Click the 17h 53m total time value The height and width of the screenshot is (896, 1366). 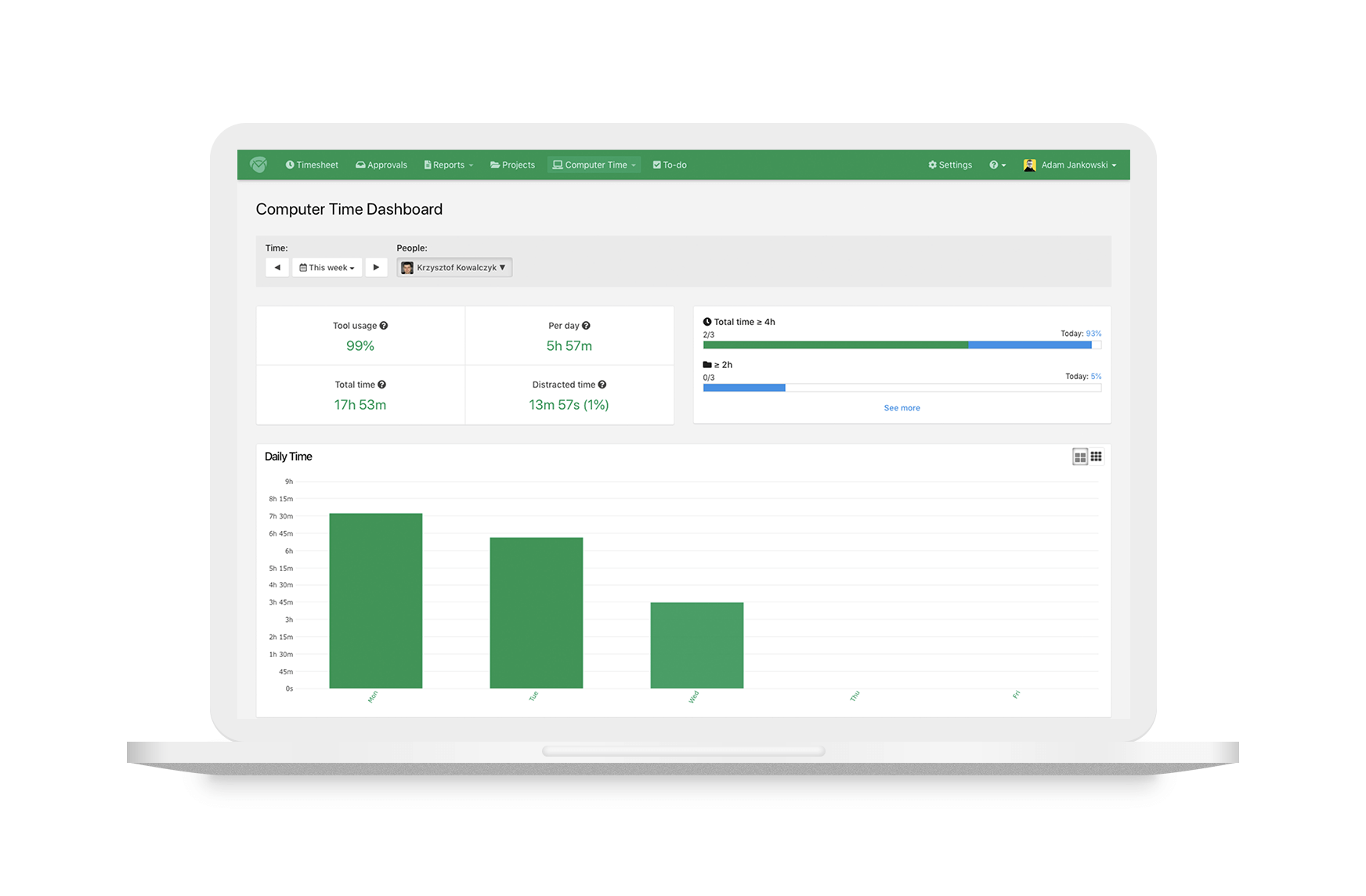(x=360, y=405)
